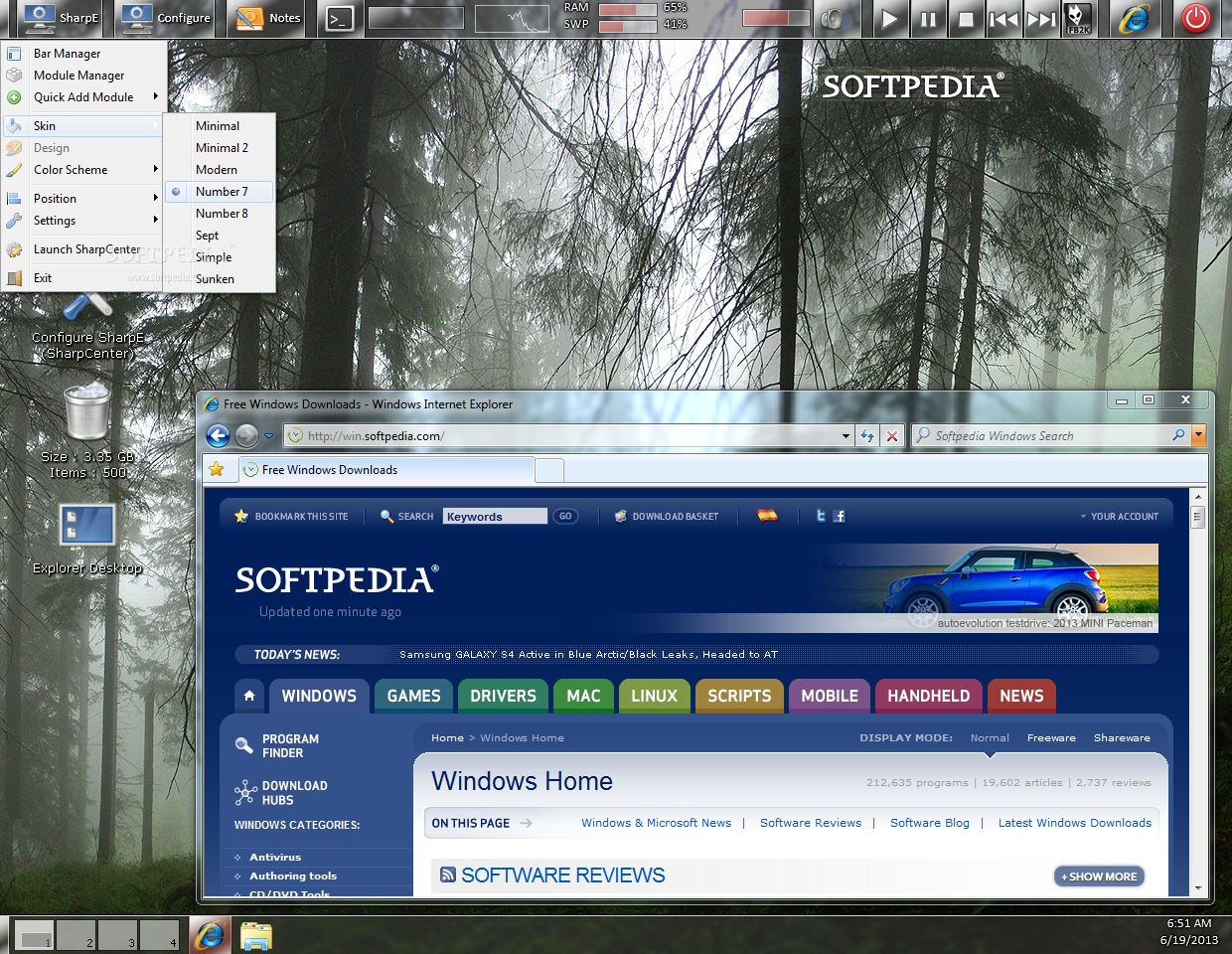Screen dimensions: 1232x954
Task: Select the Free Windows Downloads tab
Action: tap(385, 470)
